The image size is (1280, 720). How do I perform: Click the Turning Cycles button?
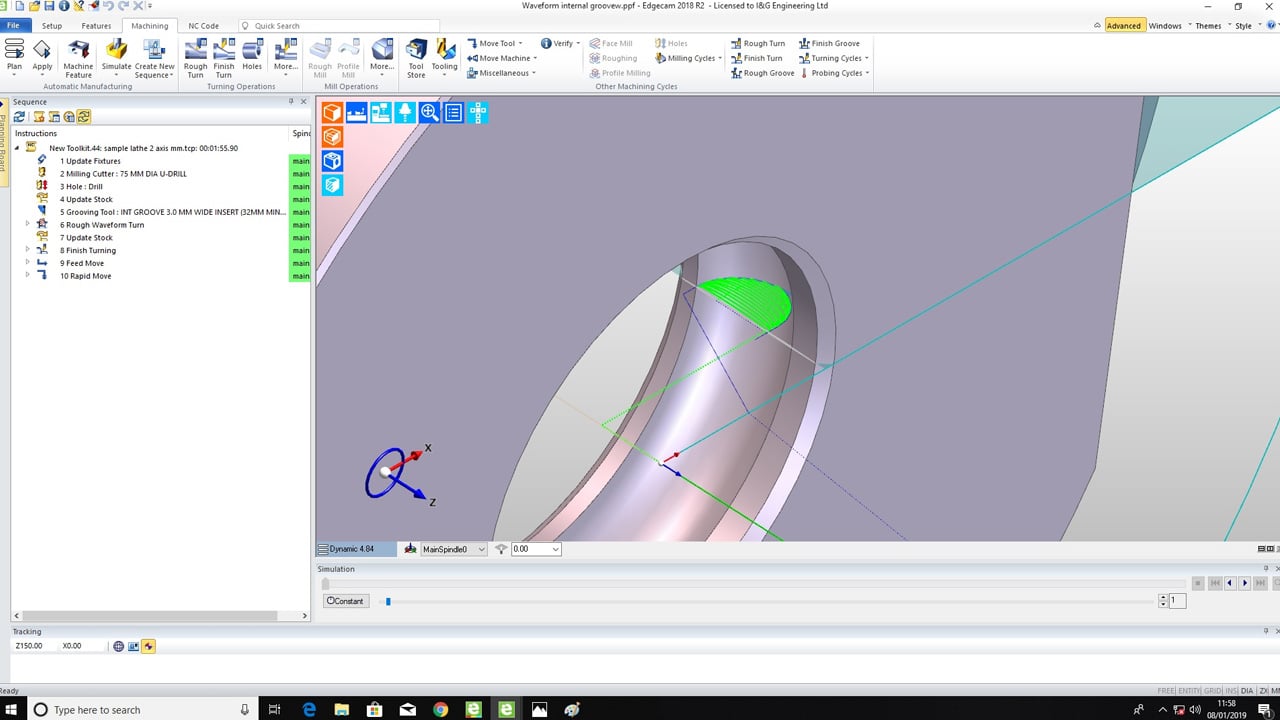click(834, 58)
